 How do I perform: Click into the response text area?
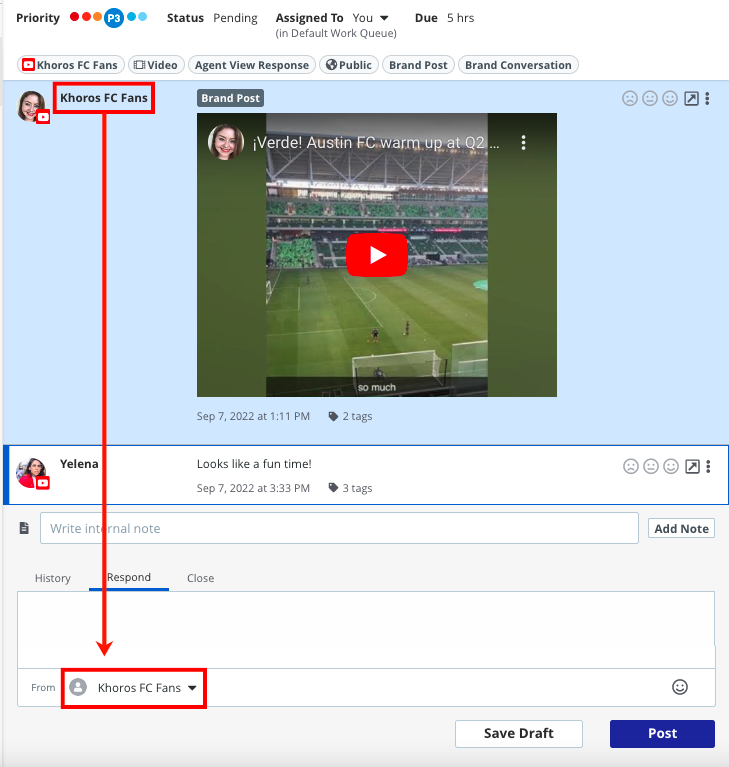coord(366,630)
